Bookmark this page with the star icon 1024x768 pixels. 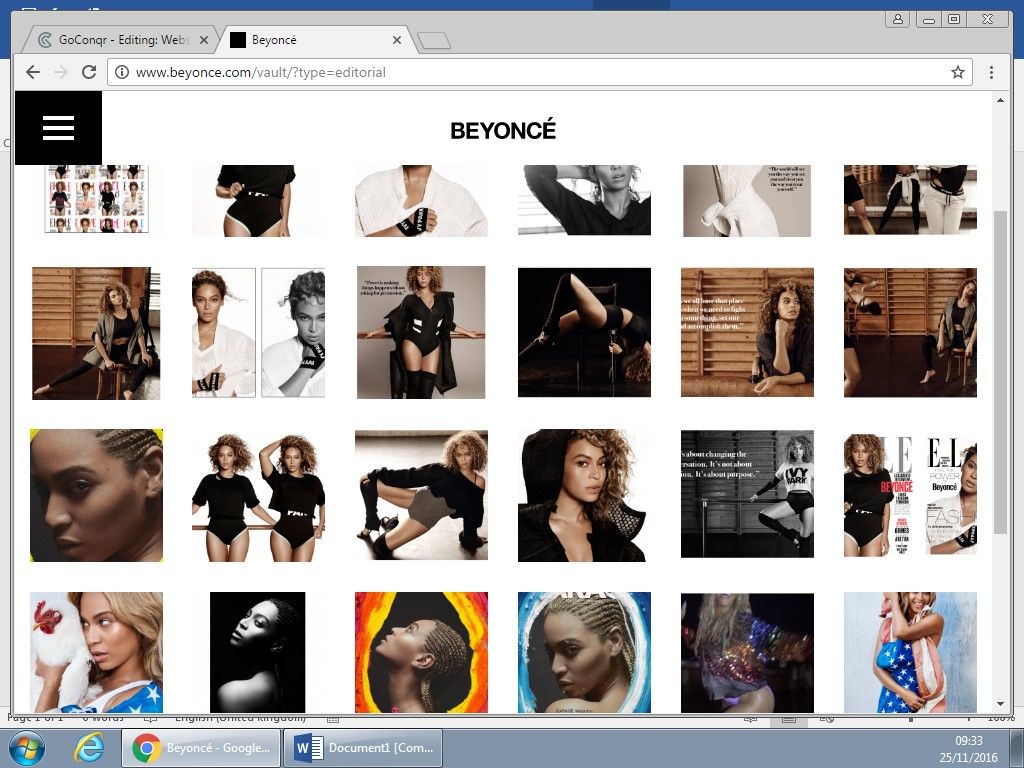tap(957, 72)
